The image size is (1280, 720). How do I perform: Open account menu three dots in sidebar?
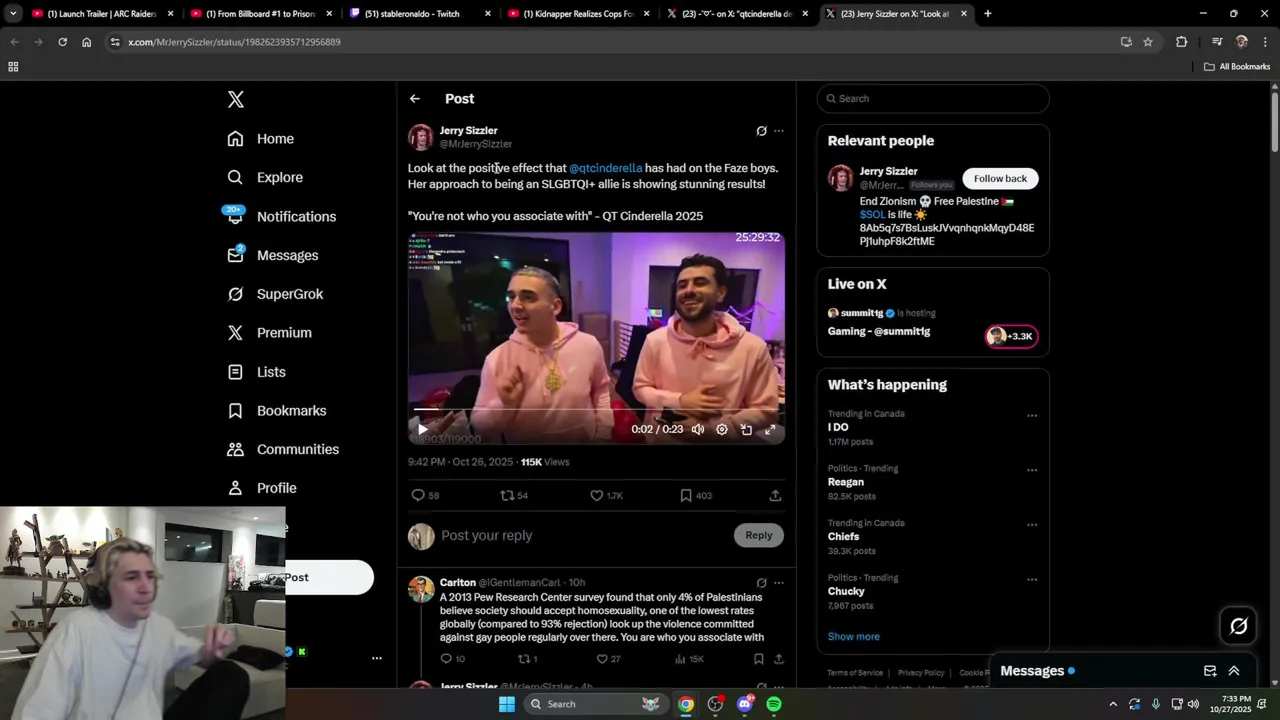[377, 658]
